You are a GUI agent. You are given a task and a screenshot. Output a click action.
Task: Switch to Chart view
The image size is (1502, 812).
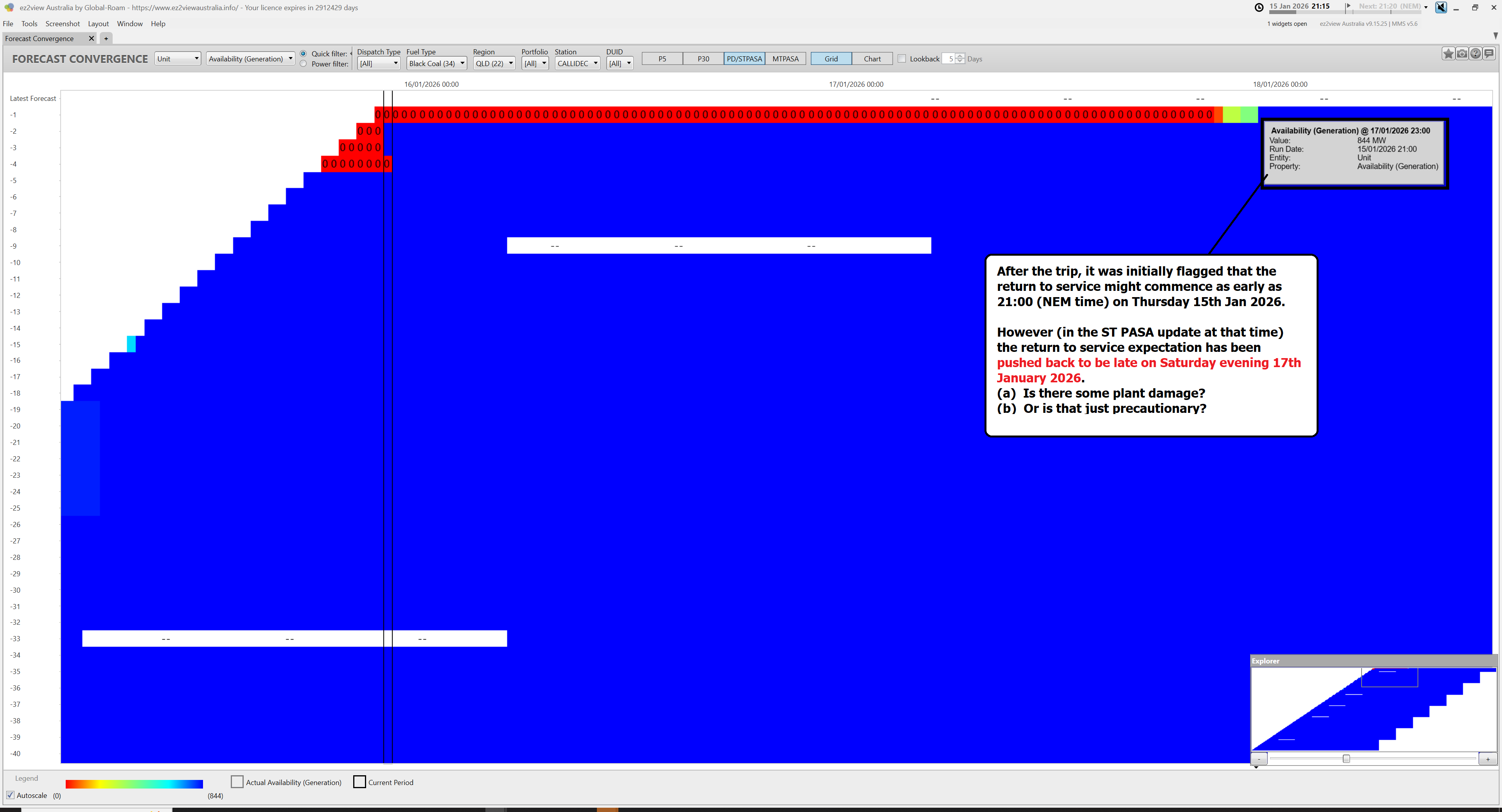872,59
